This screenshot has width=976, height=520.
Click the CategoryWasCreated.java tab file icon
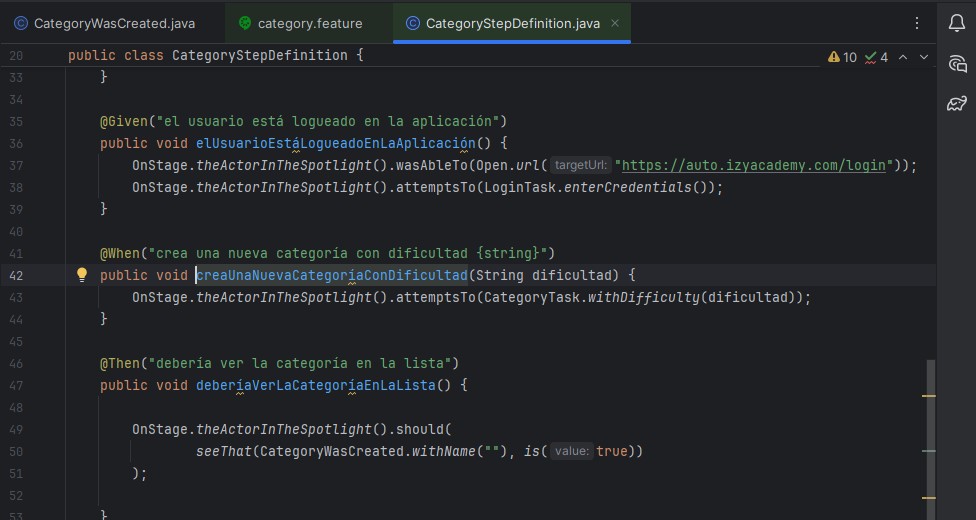click(x=20, y=23)
